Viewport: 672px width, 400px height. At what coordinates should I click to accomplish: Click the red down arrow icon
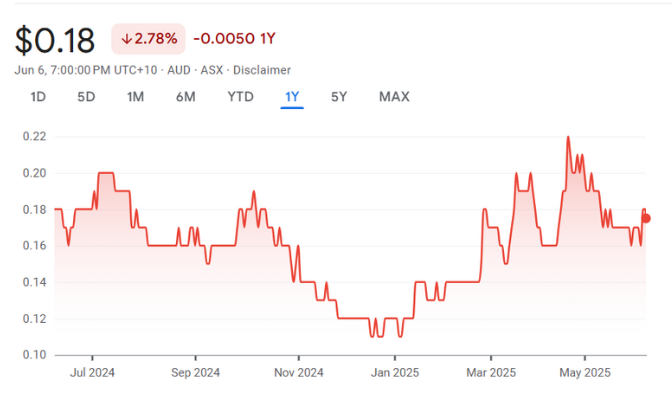126,40
